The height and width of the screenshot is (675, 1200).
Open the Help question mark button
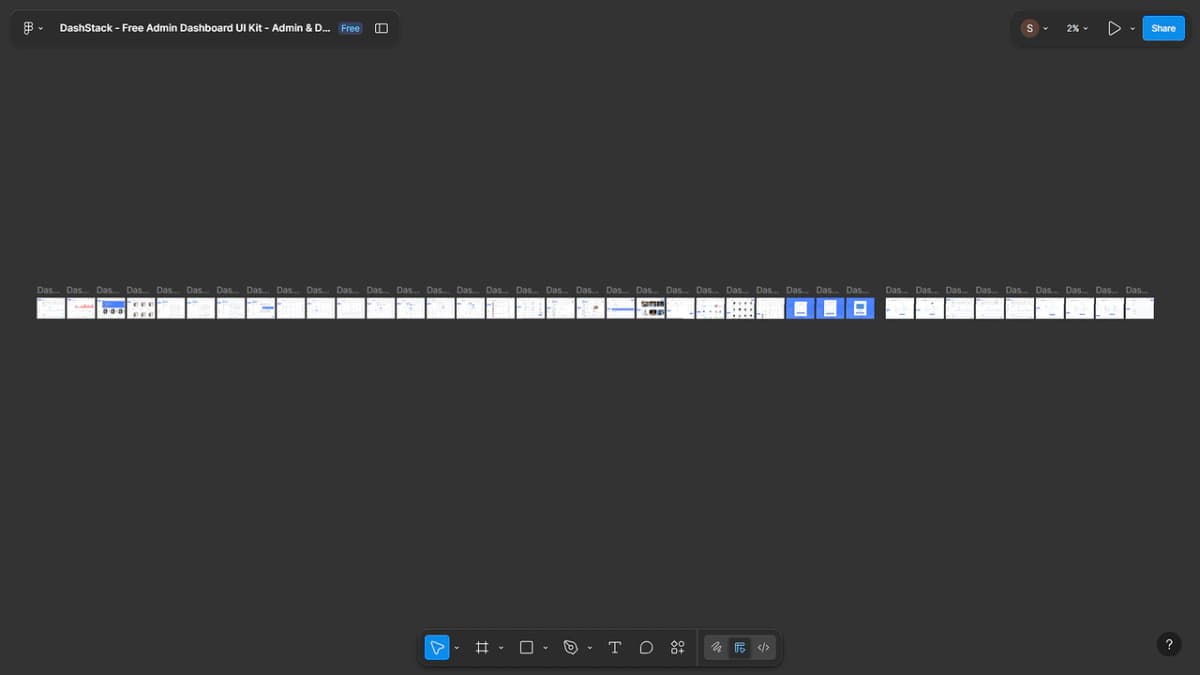pos(1168,645)
